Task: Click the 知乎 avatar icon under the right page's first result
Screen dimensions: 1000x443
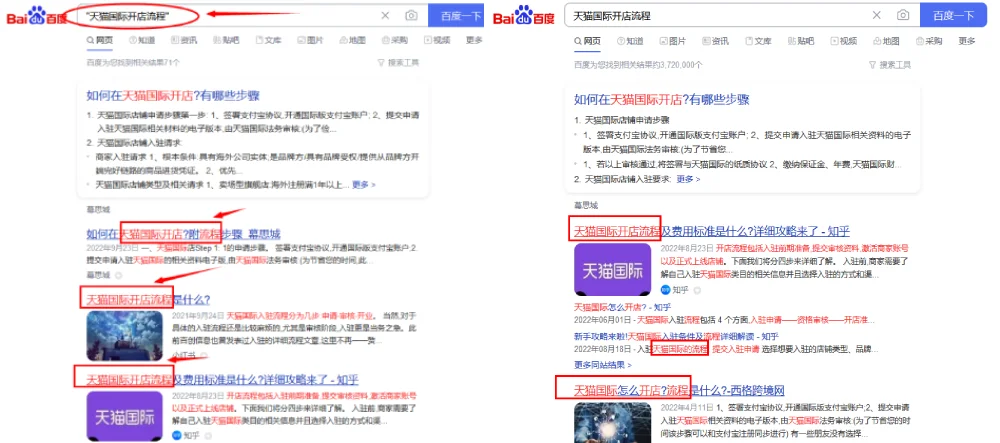Action: click(665, 290)
